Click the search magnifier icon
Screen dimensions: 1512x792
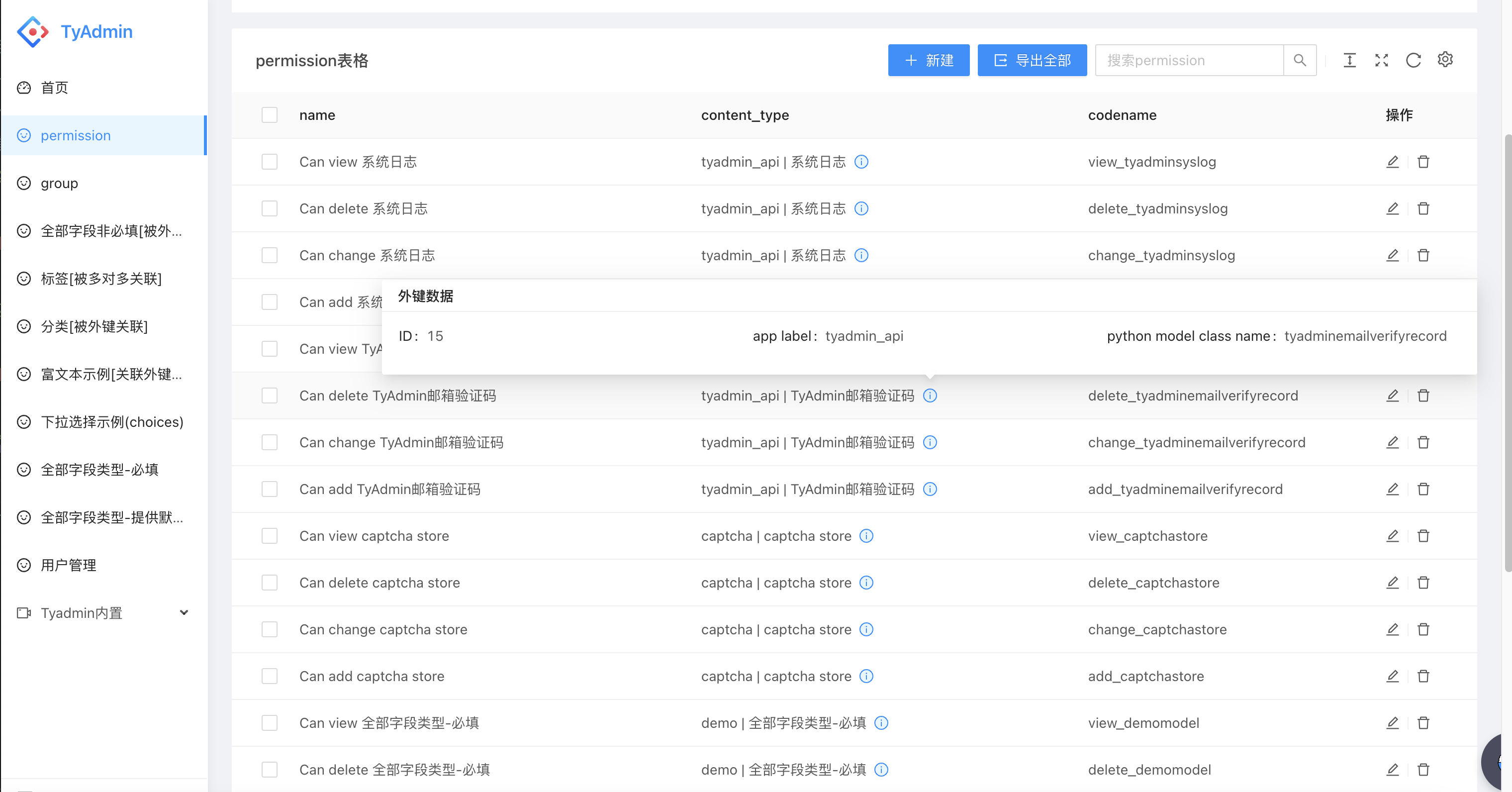[x=1300, y=60]
